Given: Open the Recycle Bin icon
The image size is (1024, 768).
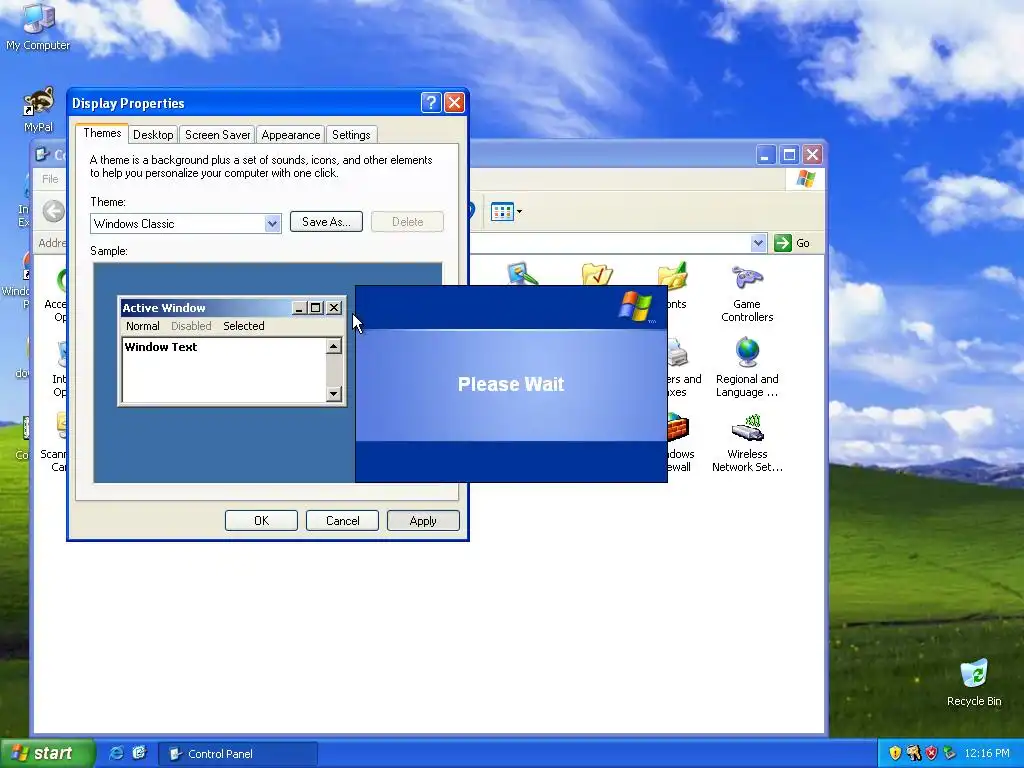Looking at the screenshot, I should tap(974, 683).
